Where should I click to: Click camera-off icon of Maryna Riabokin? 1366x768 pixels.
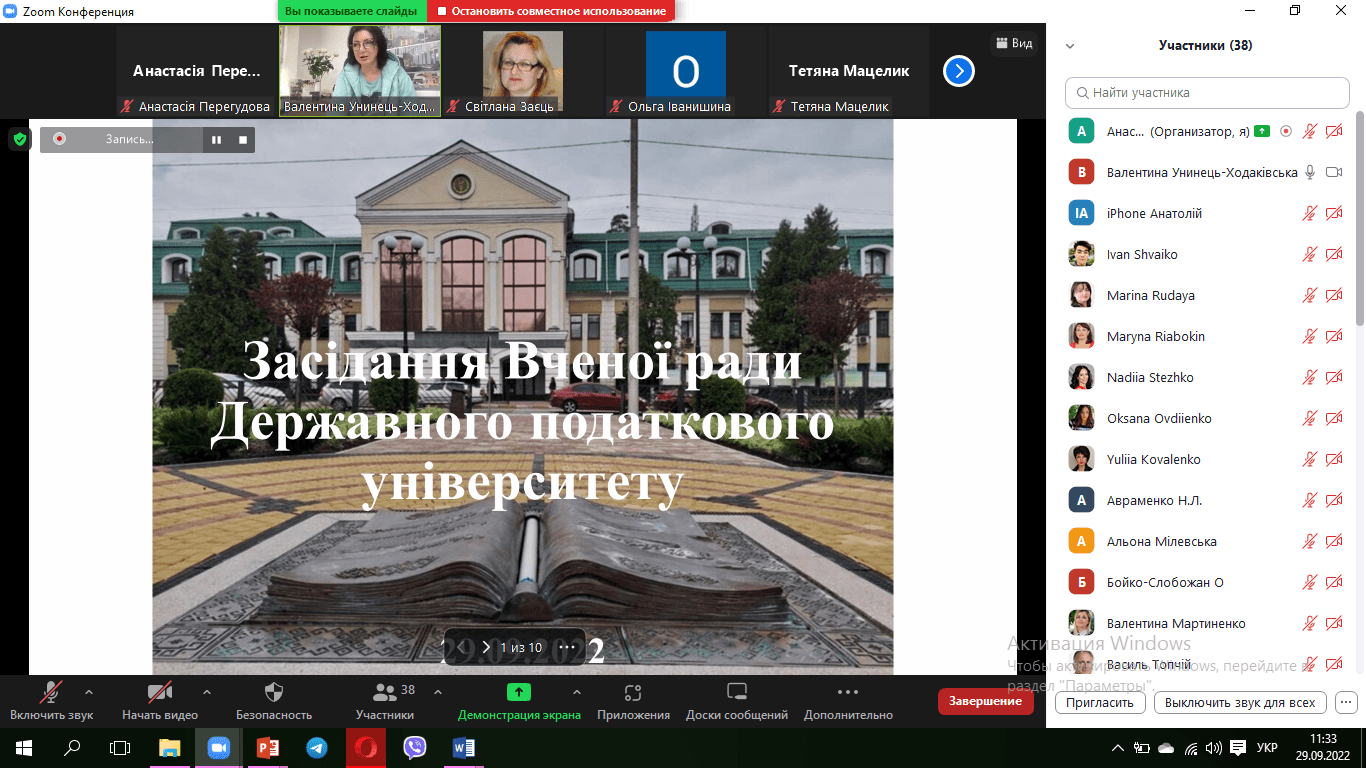(1334, 336)
